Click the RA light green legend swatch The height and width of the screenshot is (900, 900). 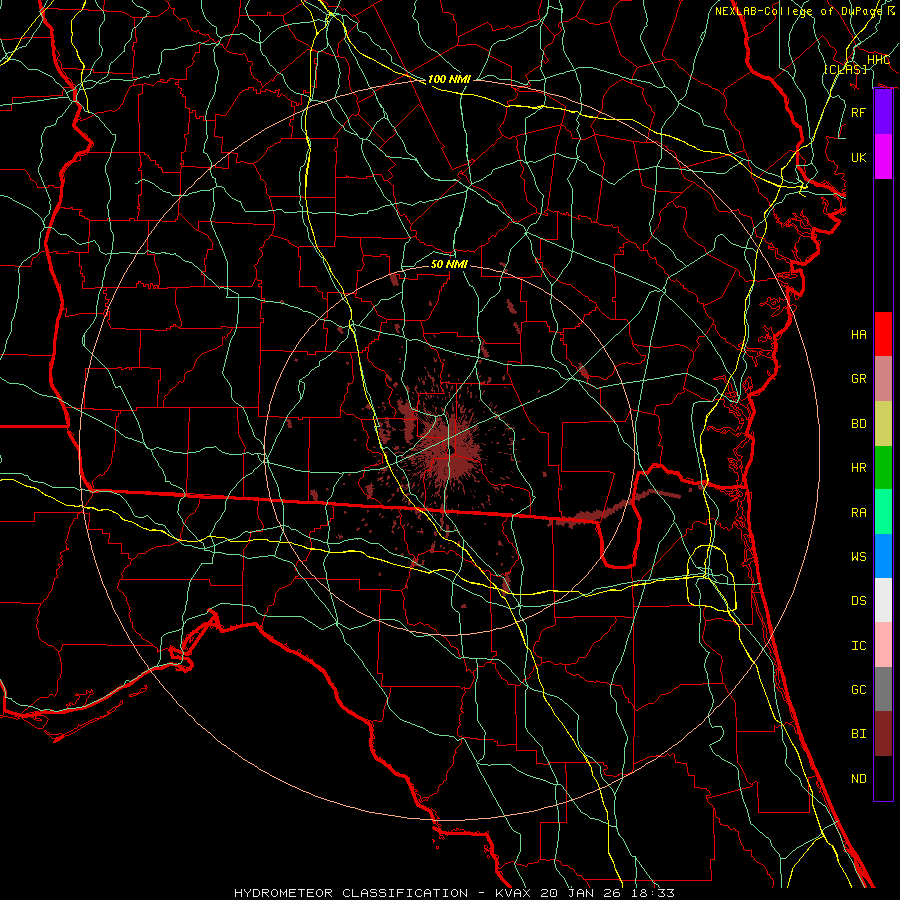tap(883, 512)
